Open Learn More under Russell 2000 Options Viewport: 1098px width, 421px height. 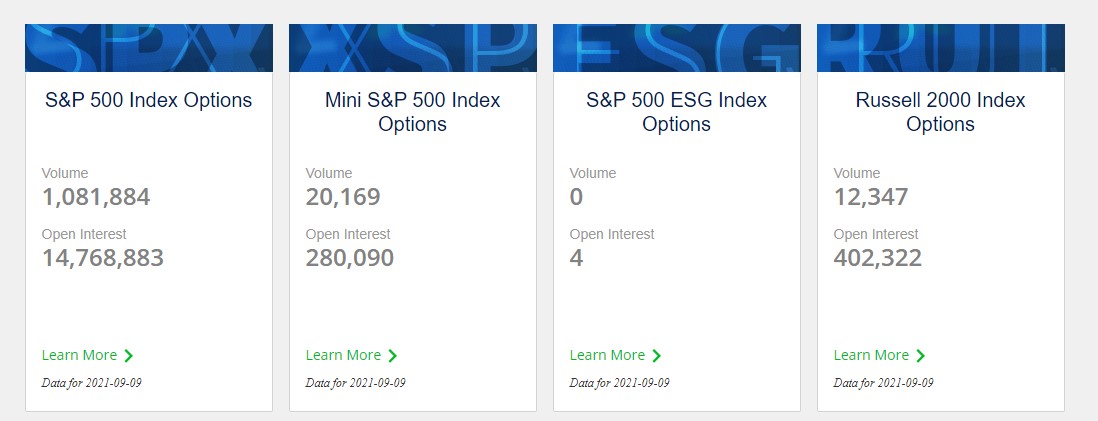click(871, 355)
